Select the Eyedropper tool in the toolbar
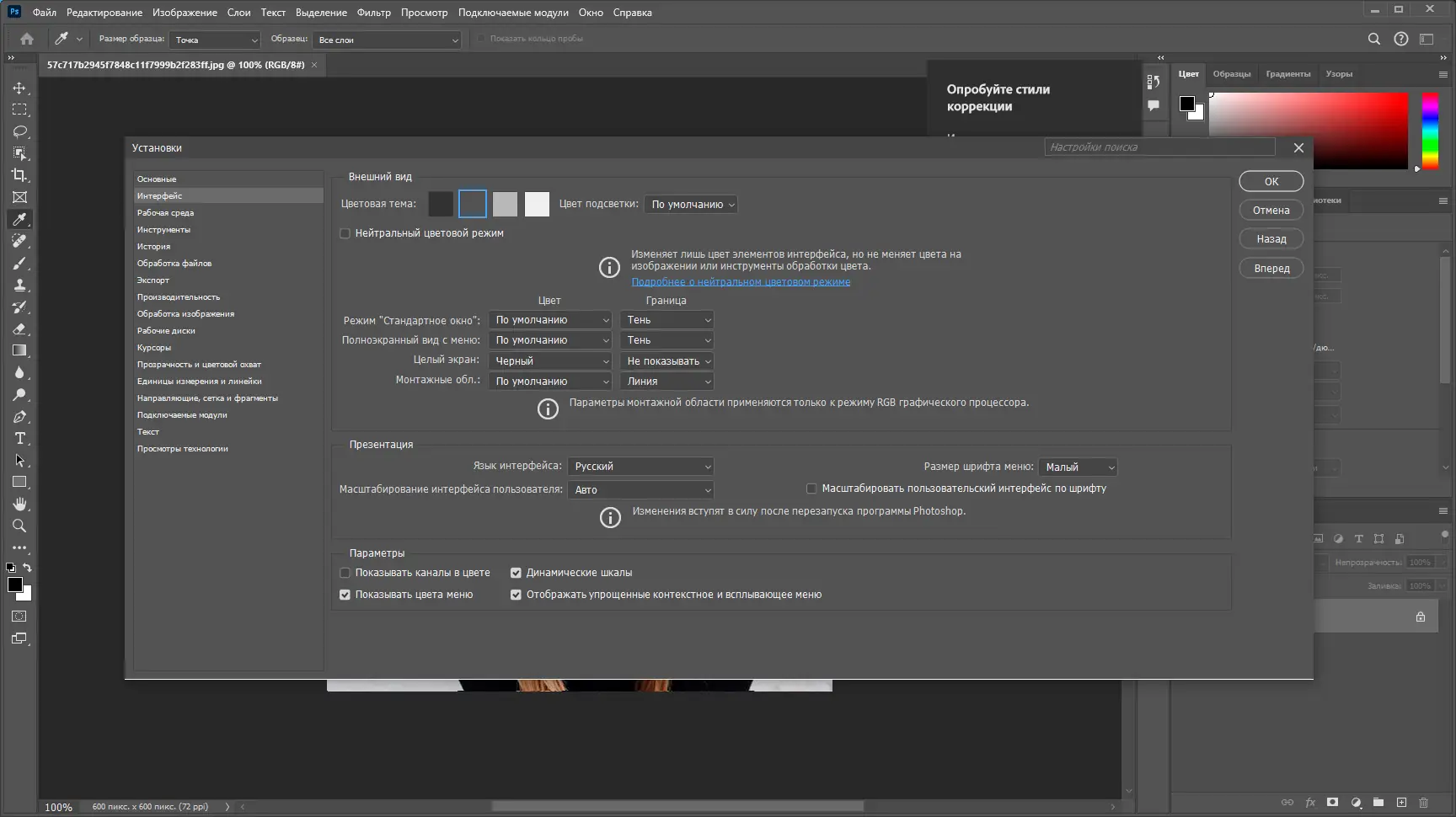 19,219
